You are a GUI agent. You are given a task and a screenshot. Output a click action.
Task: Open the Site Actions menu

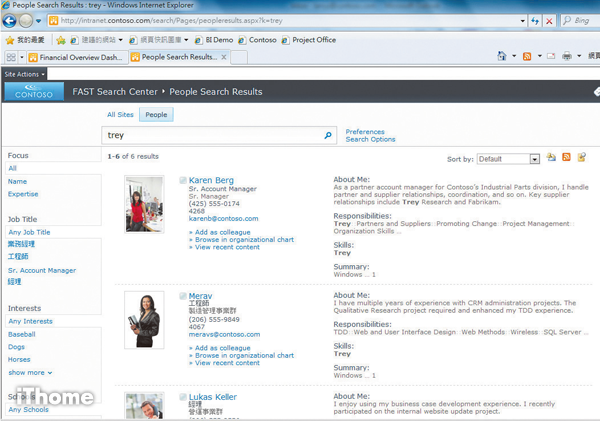(x=22, y=74)
